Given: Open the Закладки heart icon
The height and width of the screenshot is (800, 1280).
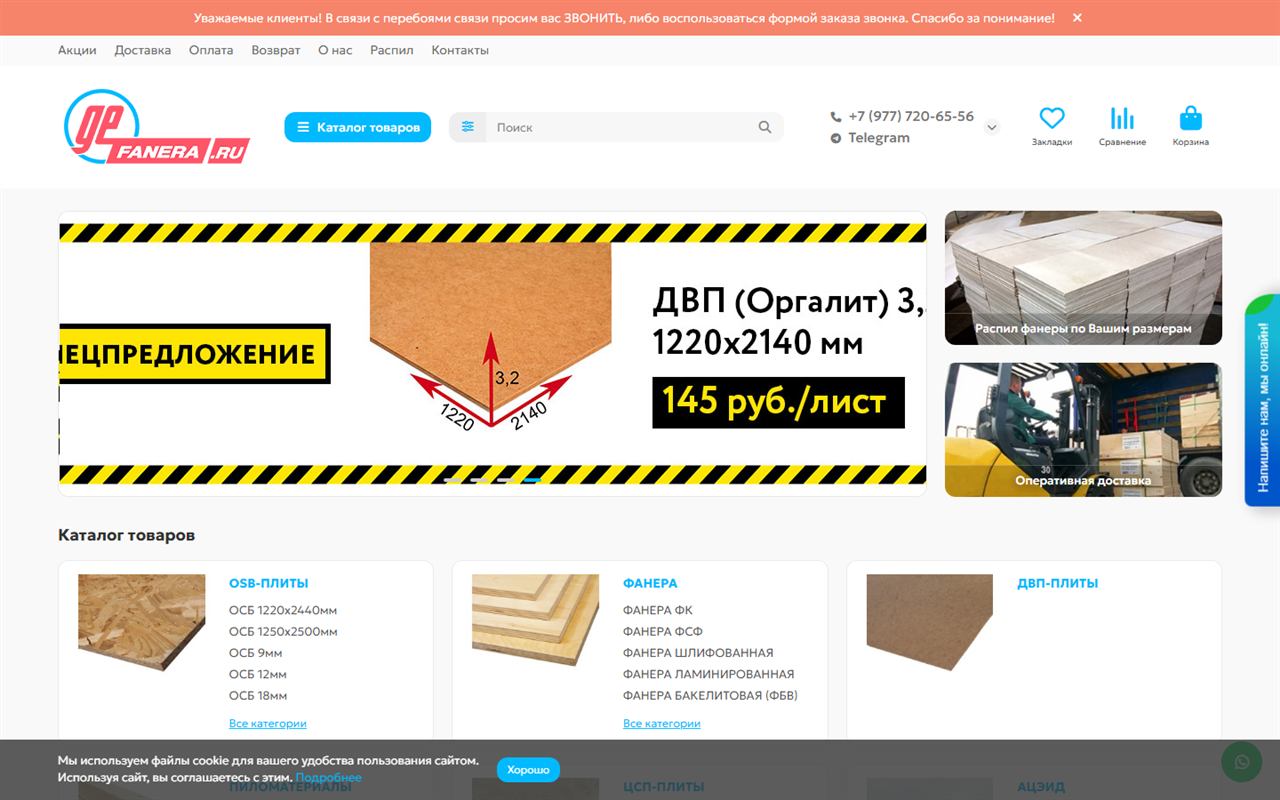Looking at the screenshot, I should click(x=1052, y=118).
